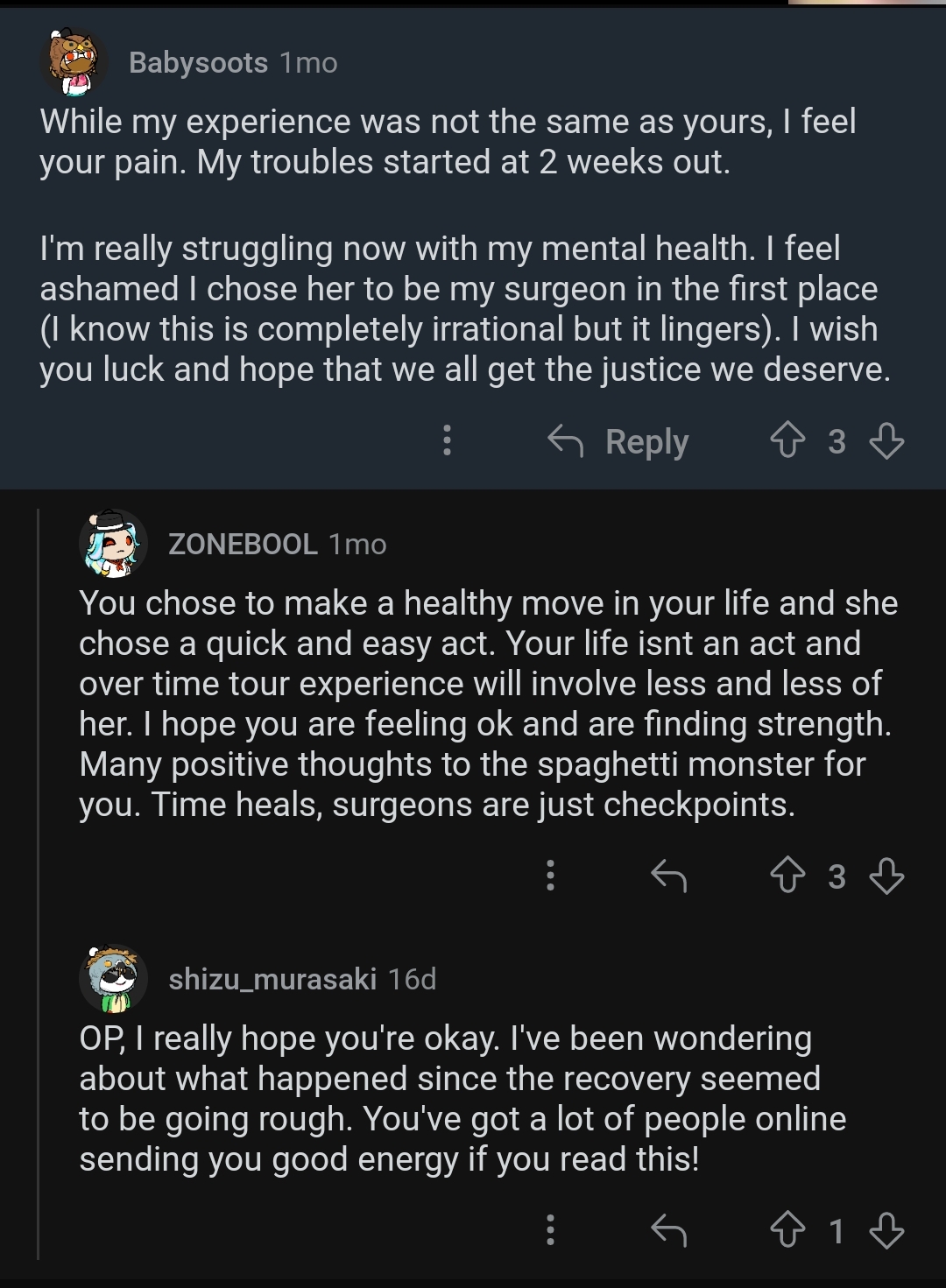This screenshot has width=946, height=1288.
Task: Reply to shizu_murasaki's comment via arrow icon
Action: click(668, 1231)
